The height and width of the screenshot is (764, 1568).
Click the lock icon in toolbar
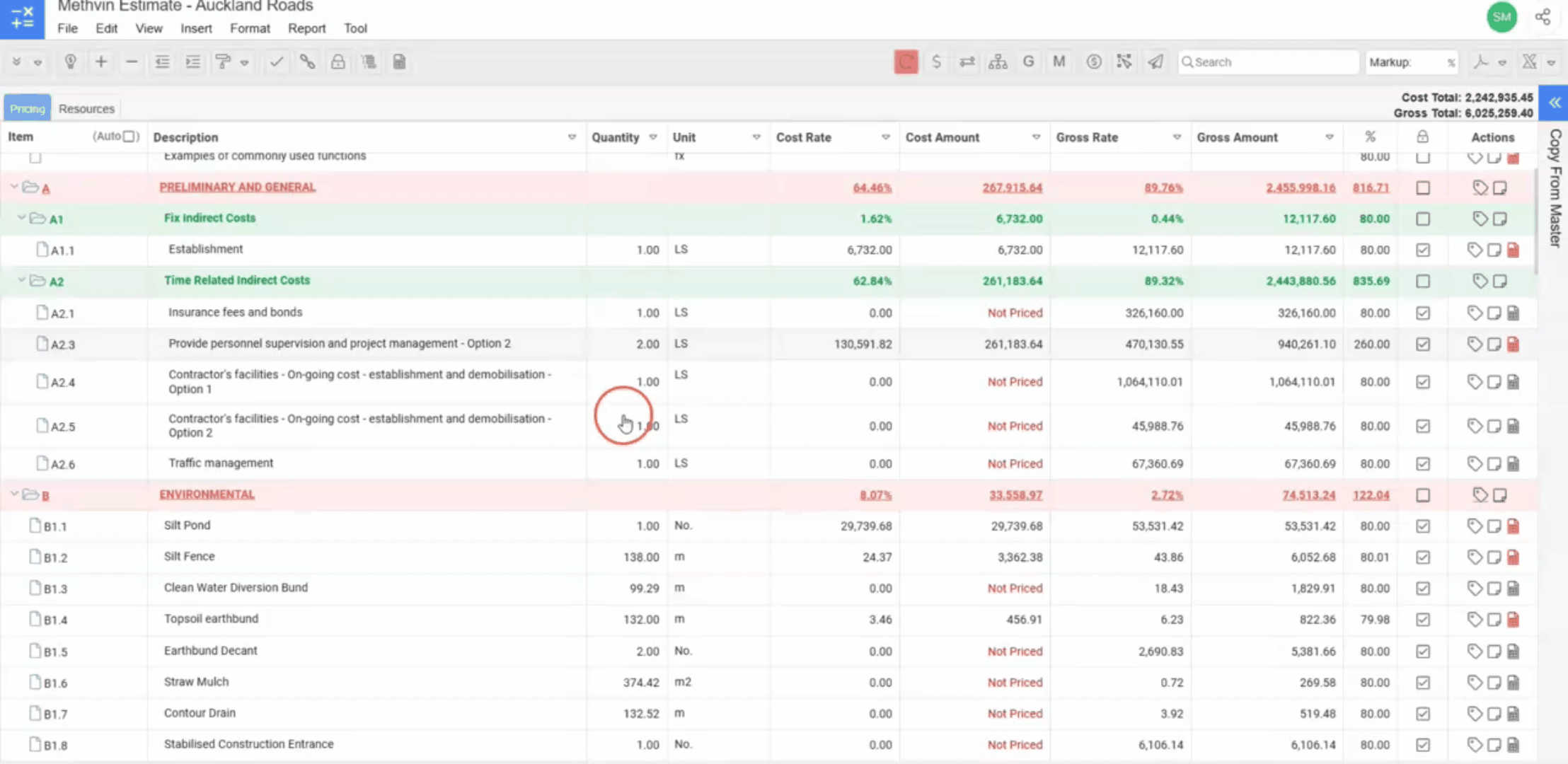tap(338, 62)
